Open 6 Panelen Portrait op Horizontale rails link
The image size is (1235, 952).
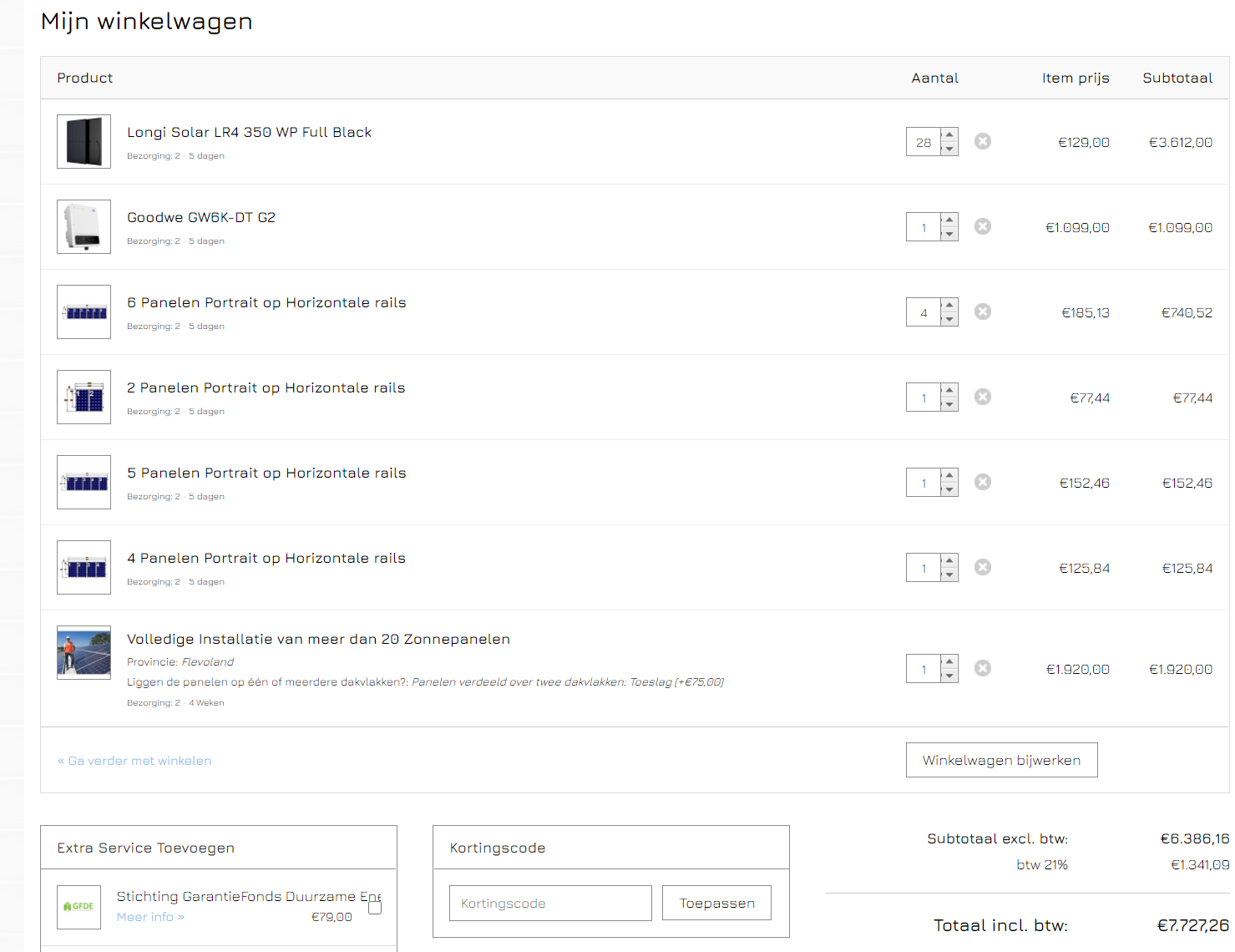(266, 302)
